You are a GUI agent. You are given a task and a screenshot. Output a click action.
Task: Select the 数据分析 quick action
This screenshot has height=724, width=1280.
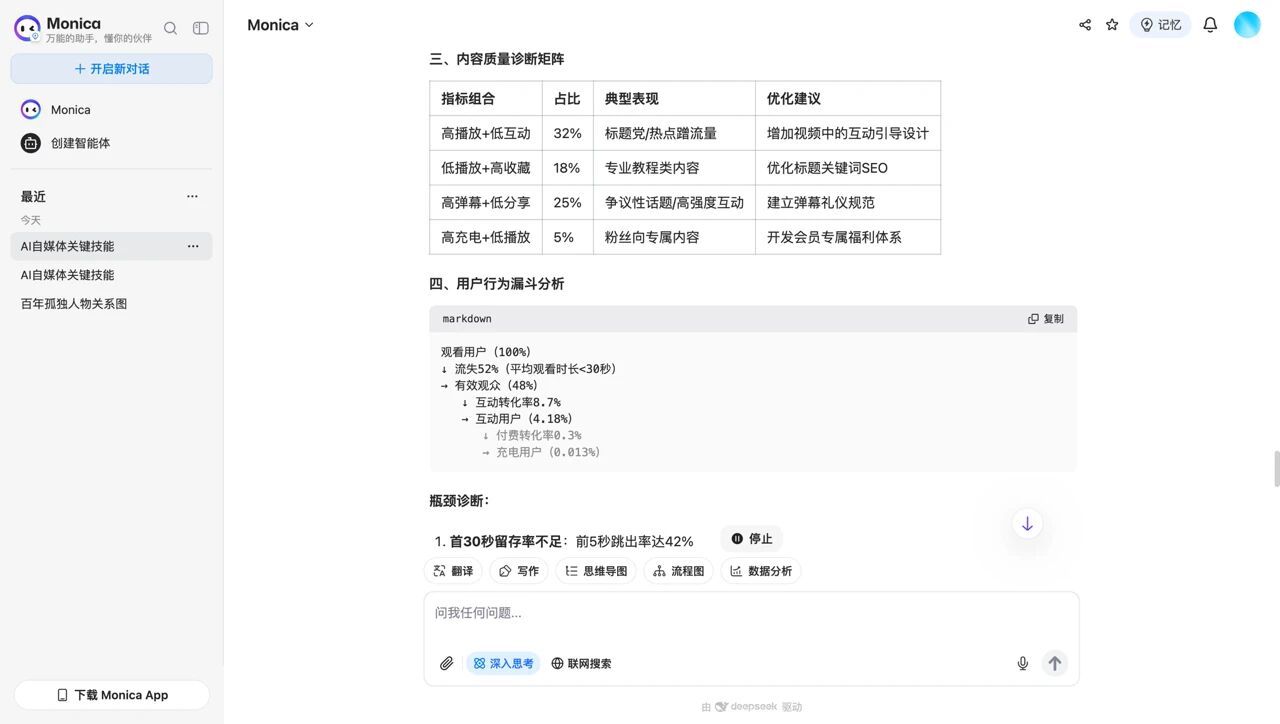(x=760, y=571)
